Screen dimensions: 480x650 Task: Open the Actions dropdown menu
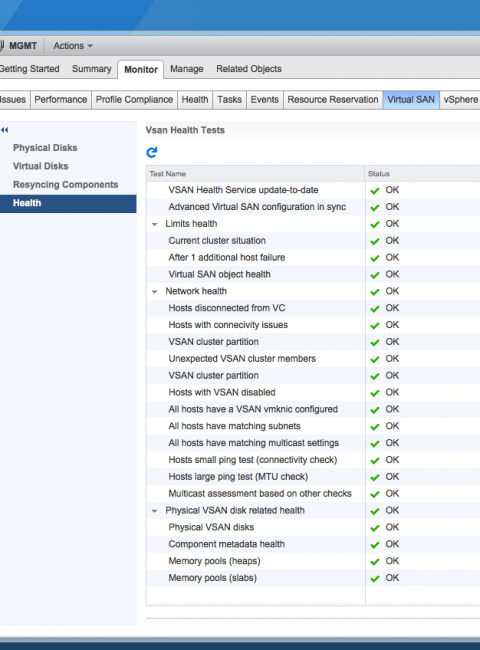click(73, 46)
